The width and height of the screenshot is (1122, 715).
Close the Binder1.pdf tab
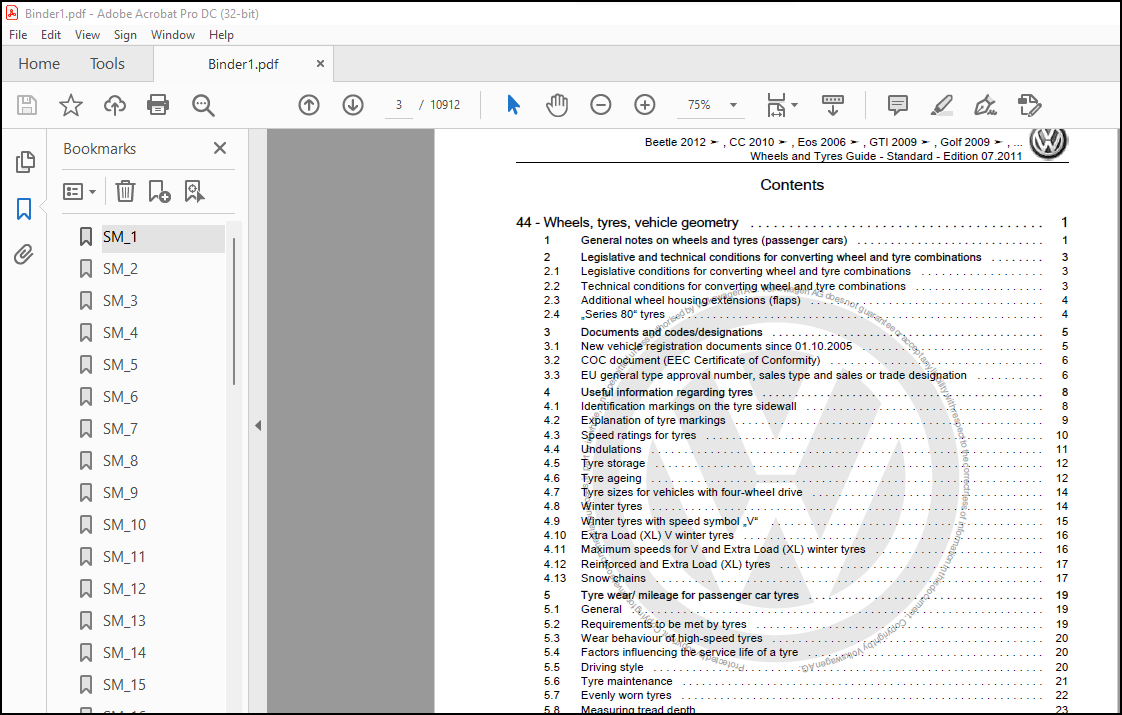click(321, 64)
